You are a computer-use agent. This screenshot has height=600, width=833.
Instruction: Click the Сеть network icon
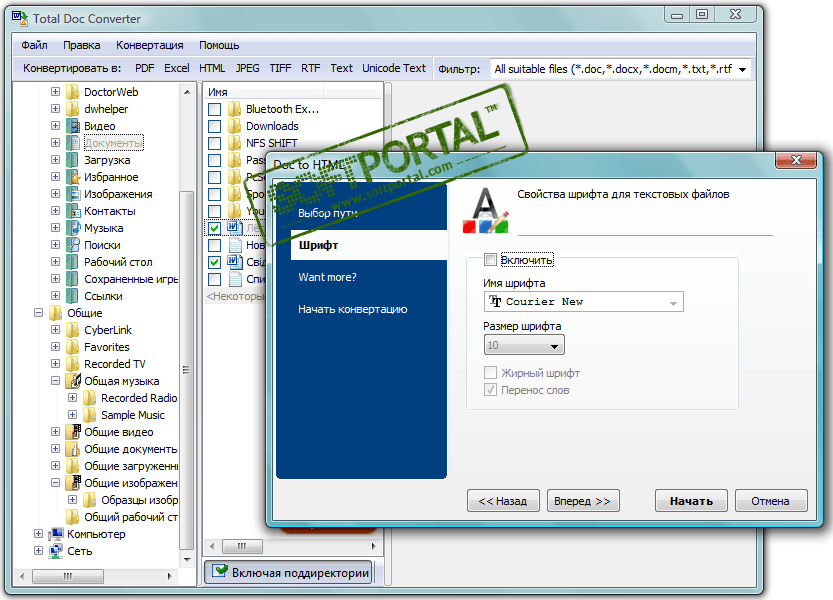pyautogui.click(x=56, y=551)
